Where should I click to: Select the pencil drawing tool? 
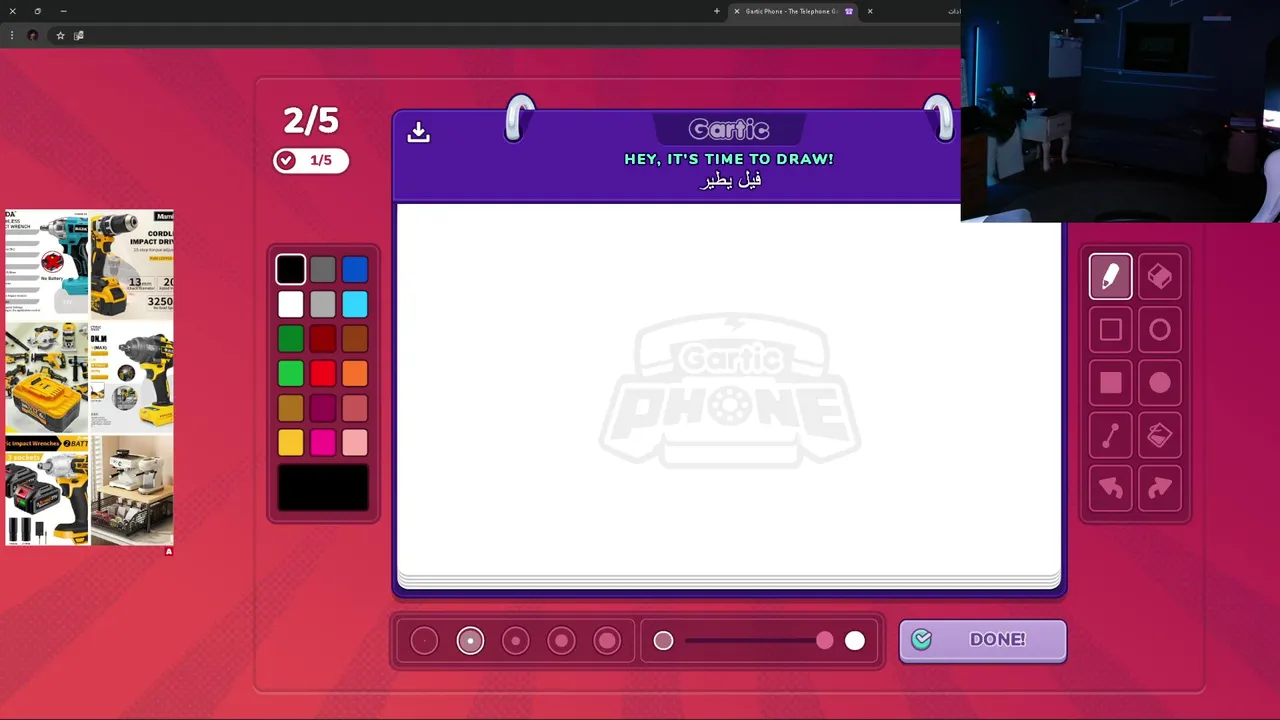point(1110,277)
